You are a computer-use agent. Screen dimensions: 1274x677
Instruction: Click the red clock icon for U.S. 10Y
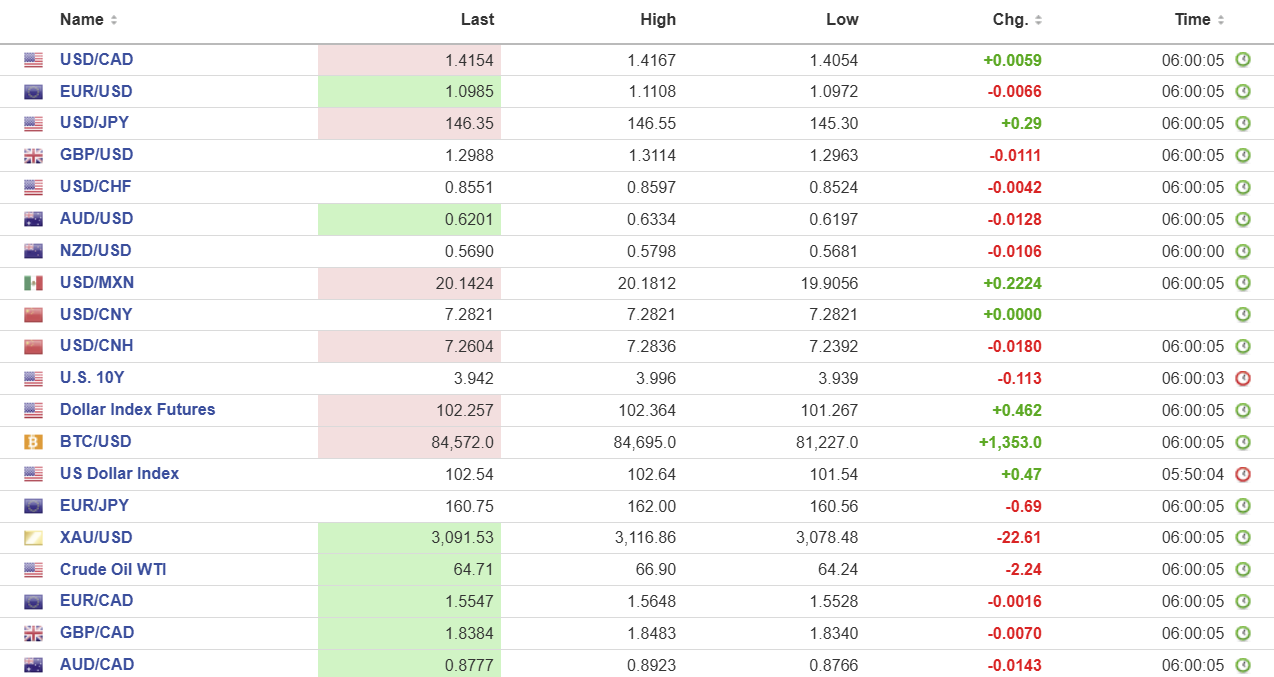click(x=1243, y=378)
